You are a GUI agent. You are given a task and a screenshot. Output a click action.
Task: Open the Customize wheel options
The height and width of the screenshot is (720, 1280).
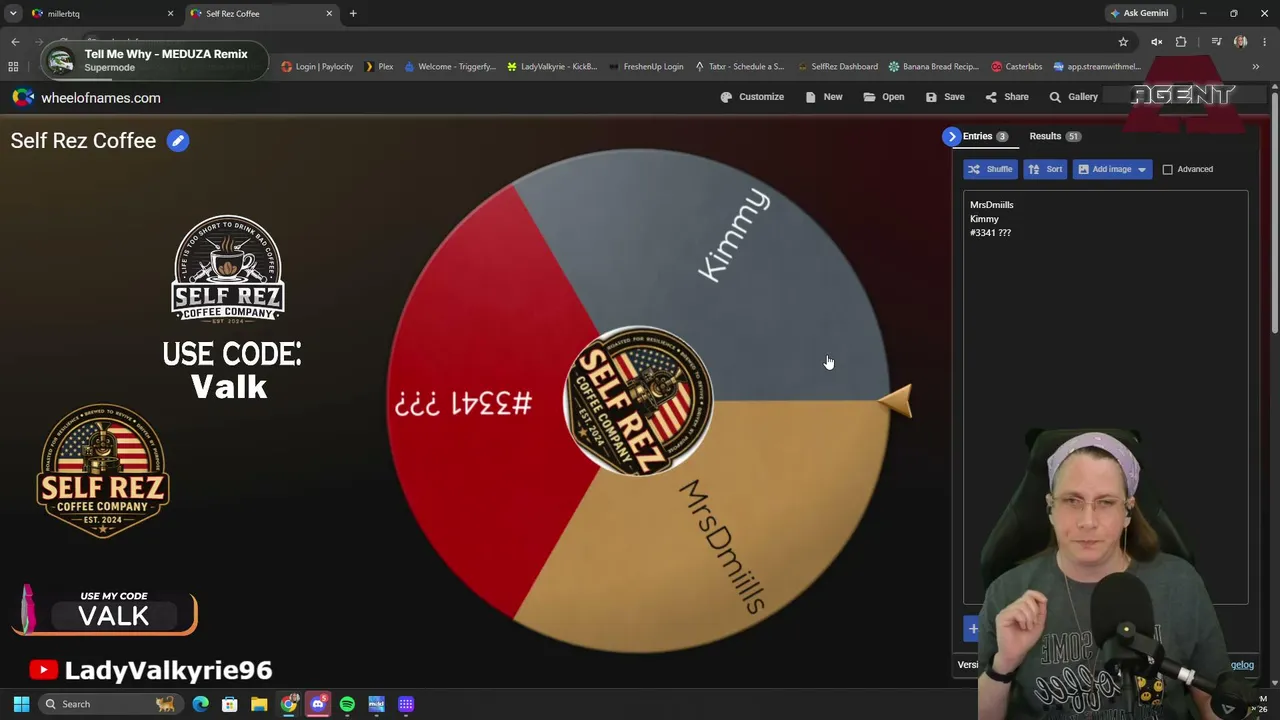[752, 97]
